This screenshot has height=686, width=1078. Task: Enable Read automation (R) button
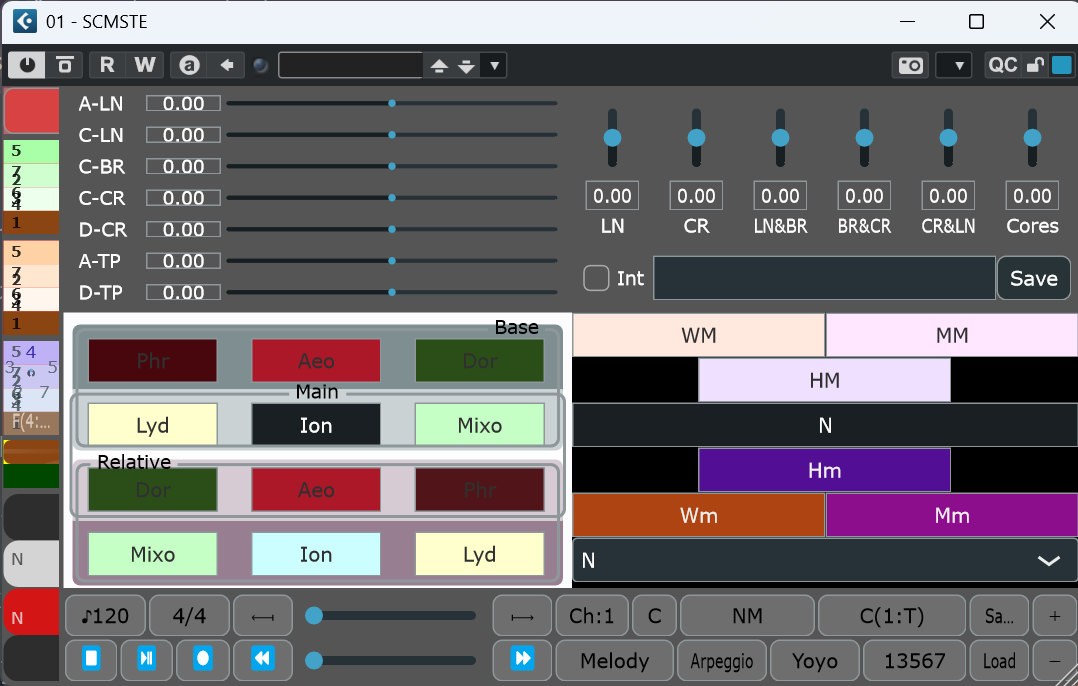tap(107, 65)
